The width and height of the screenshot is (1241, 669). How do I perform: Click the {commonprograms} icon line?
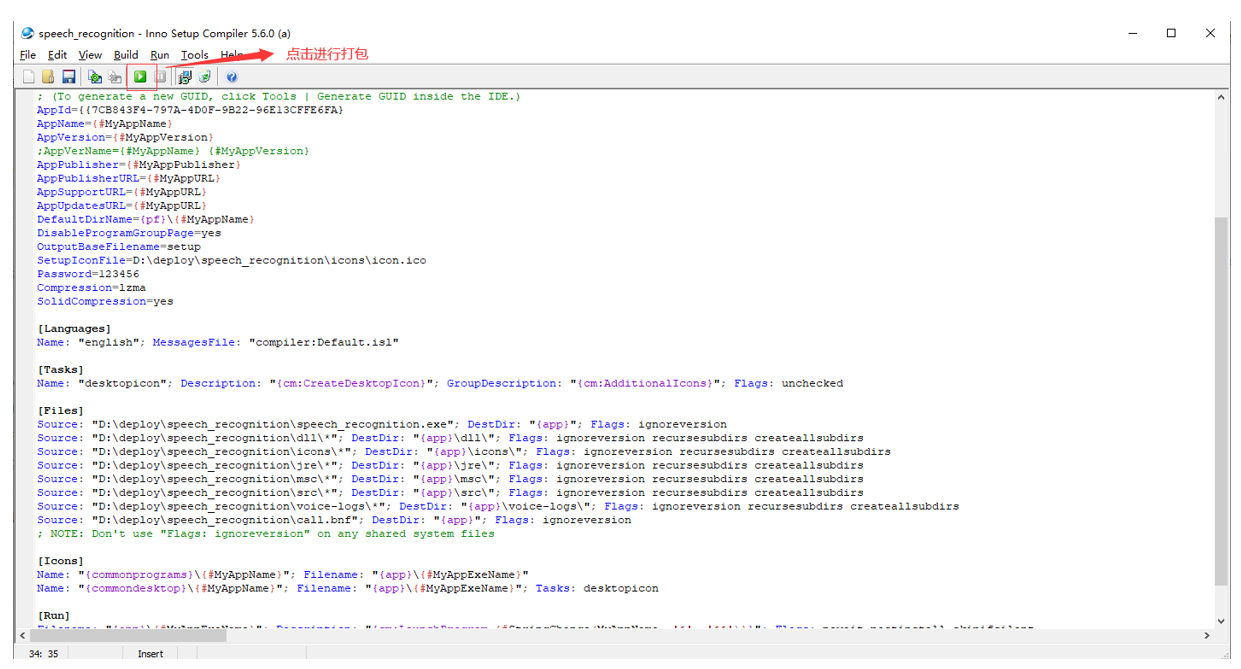pos(283,575)
